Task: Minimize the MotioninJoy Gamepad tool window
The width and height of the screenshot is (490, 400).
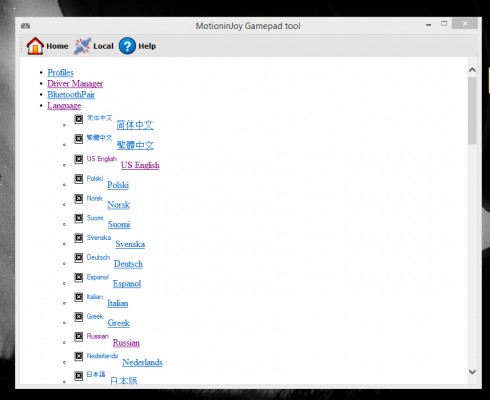Action: tap(429, 25)
